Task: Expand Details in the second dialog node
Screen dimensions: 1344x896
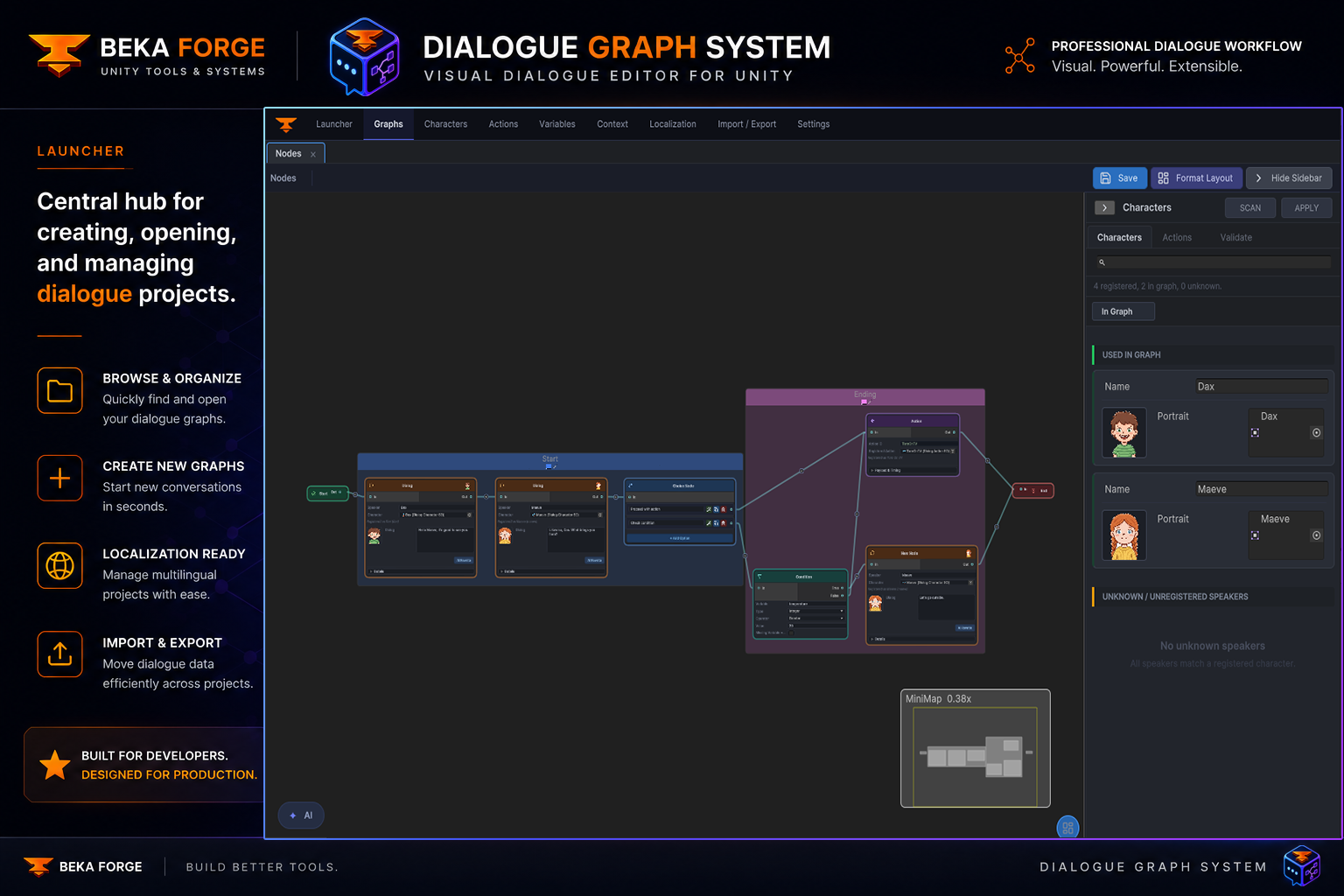Action: click(551, 571)
